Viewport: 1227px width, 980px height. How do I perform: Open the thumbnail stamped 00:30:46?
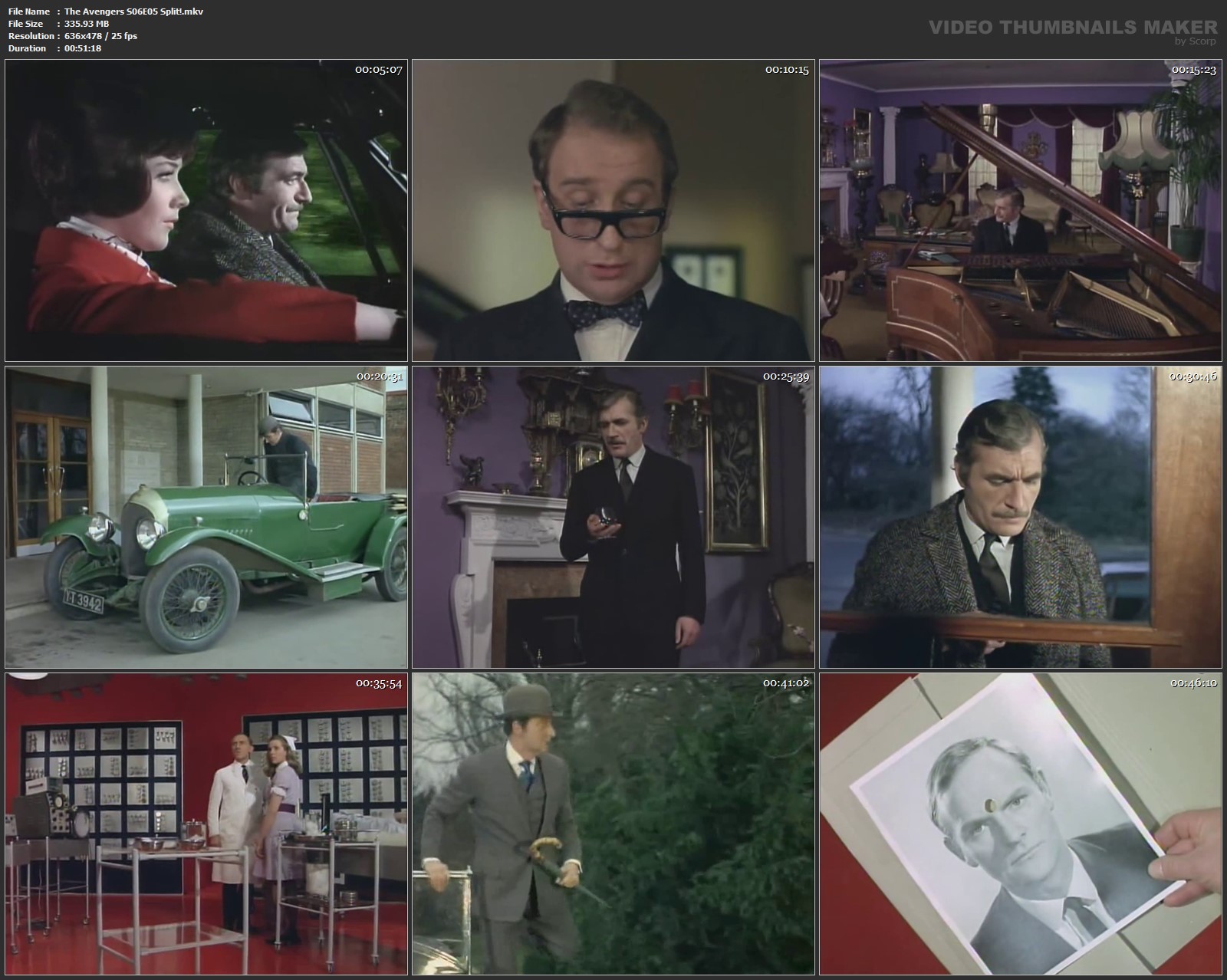[x=1021, y=517]
